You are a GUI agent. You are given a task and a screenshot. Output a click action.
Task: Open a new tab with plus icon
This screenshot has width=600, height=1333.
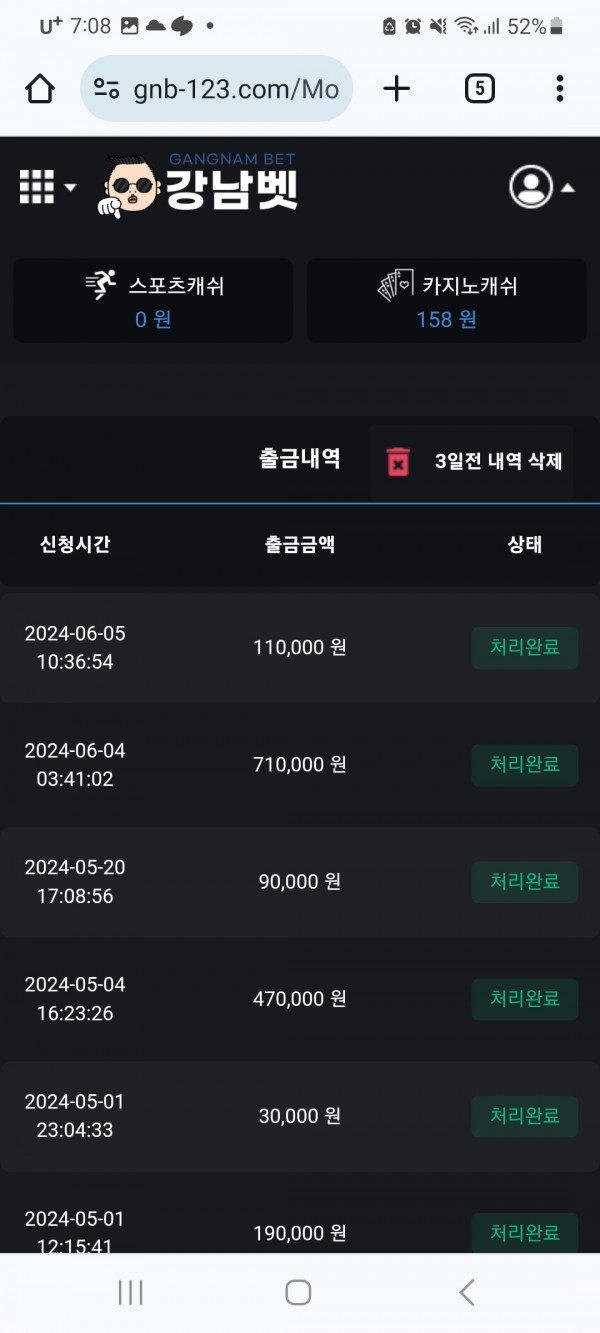pos(397,89)
